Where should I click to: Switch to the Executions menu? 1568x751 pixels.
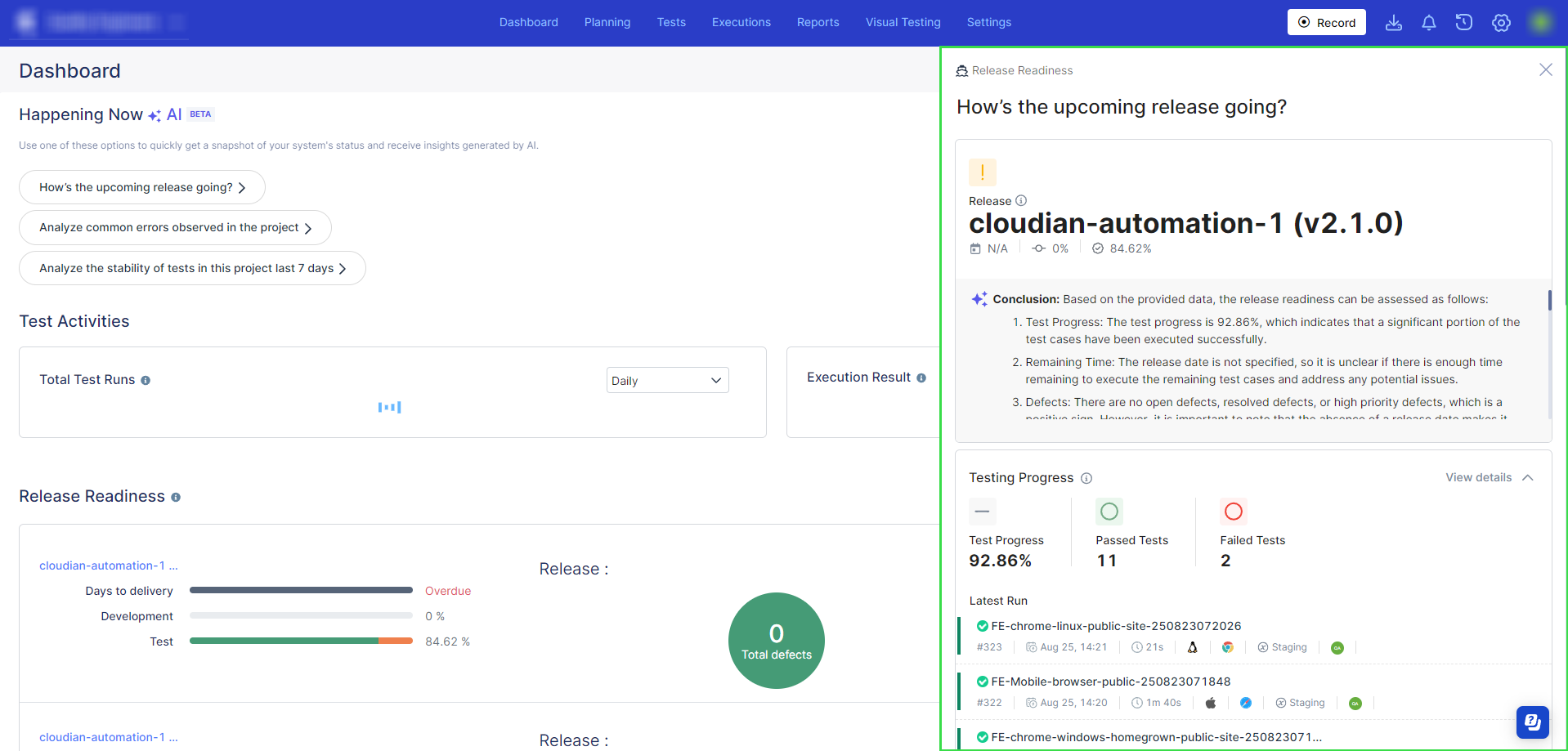point(741,22)
